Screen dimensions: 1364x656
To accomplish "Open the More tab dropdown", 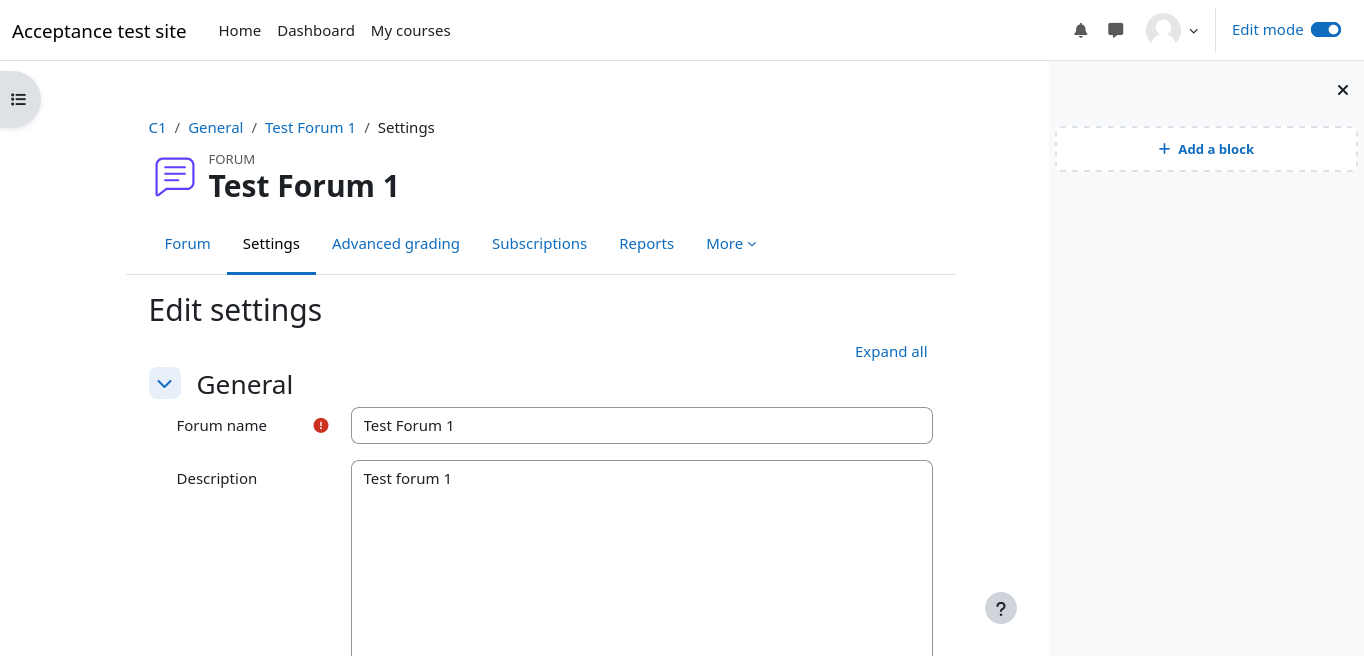I will pos(731,244).
